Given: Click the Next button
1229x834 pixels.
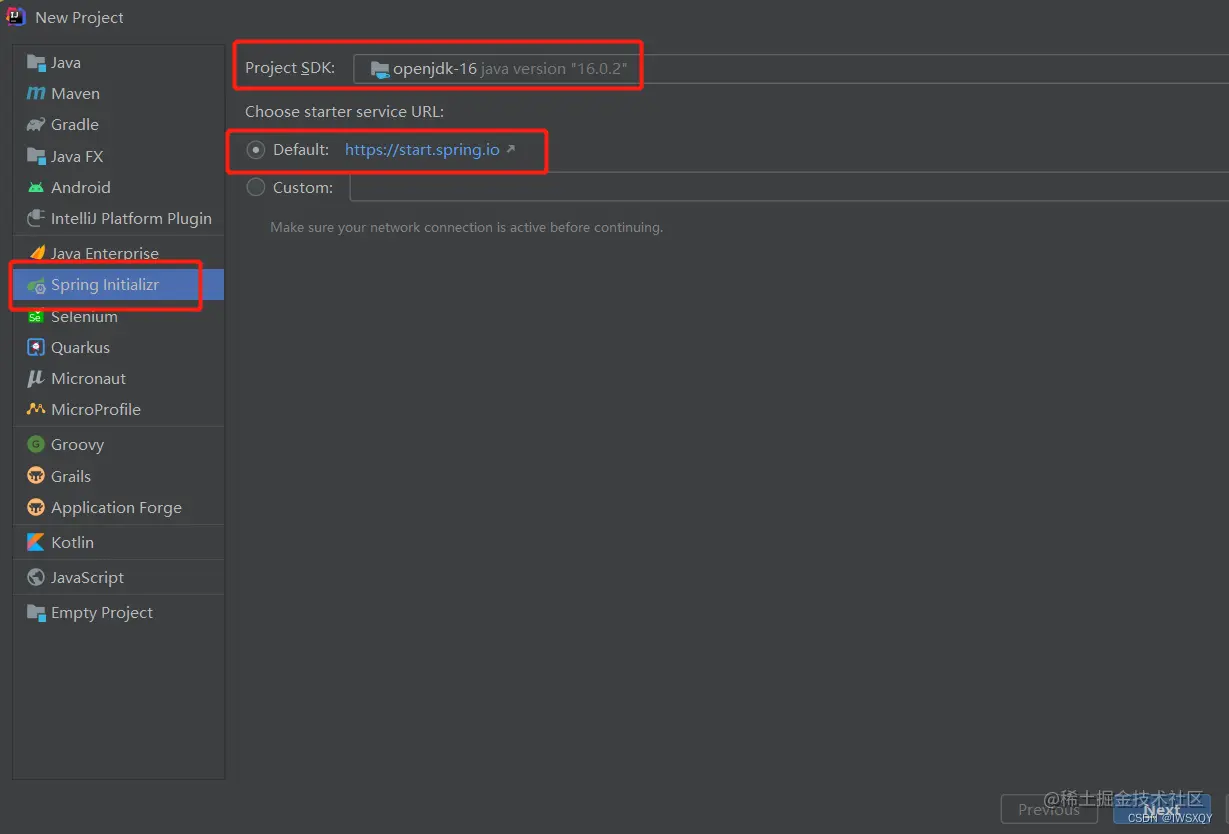Looking at the screenshot, I should pos(1162,810).
